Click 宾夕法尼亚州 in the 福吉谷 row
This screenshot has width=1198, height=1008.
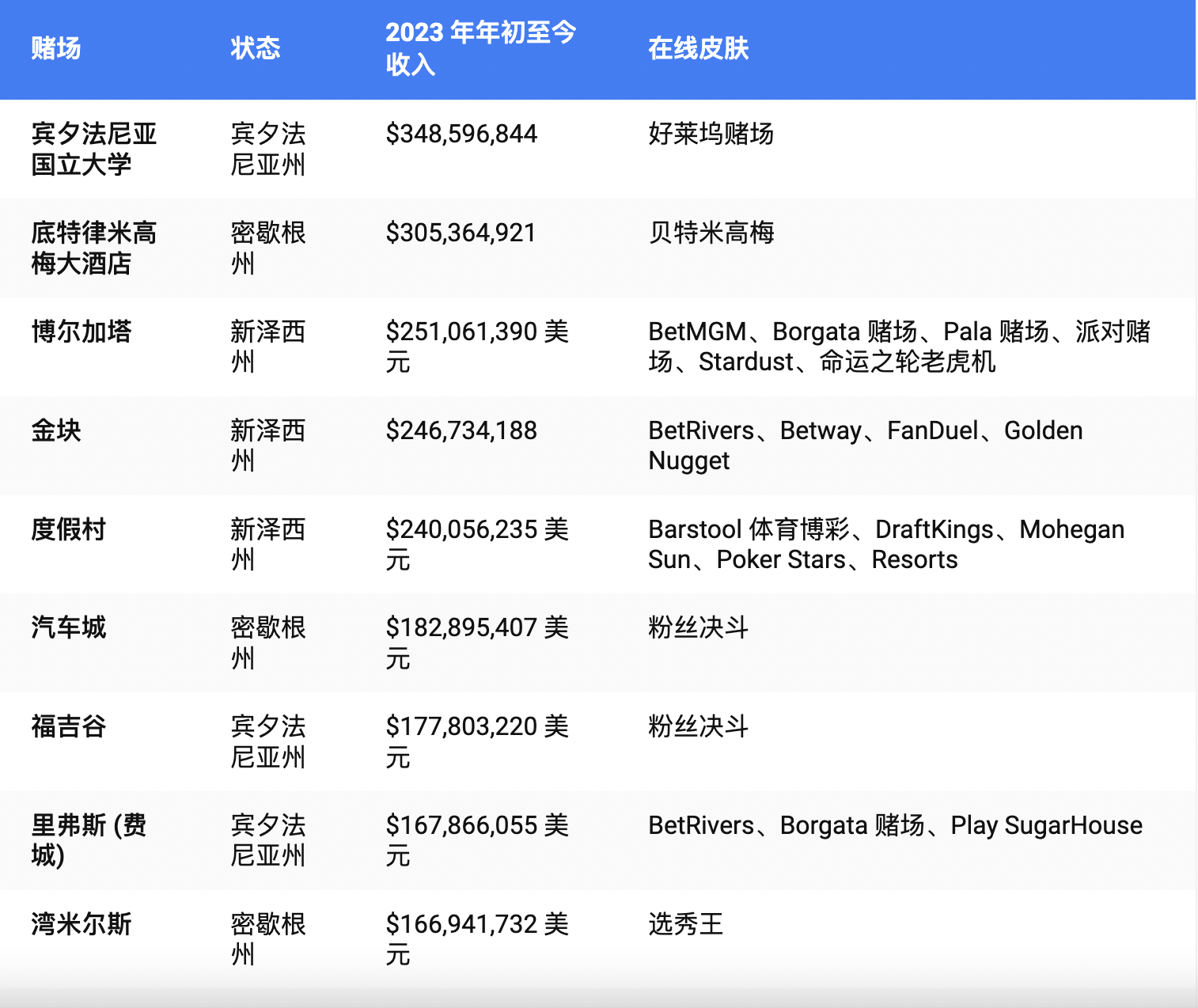point(268,741)
